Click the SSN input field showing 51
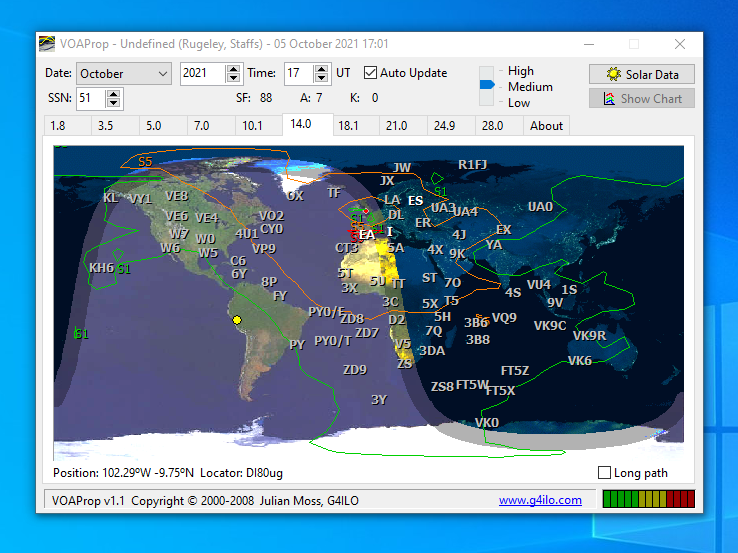Image resolution: width=738 pixels, height=553 pixels. (x=91, y=98)
